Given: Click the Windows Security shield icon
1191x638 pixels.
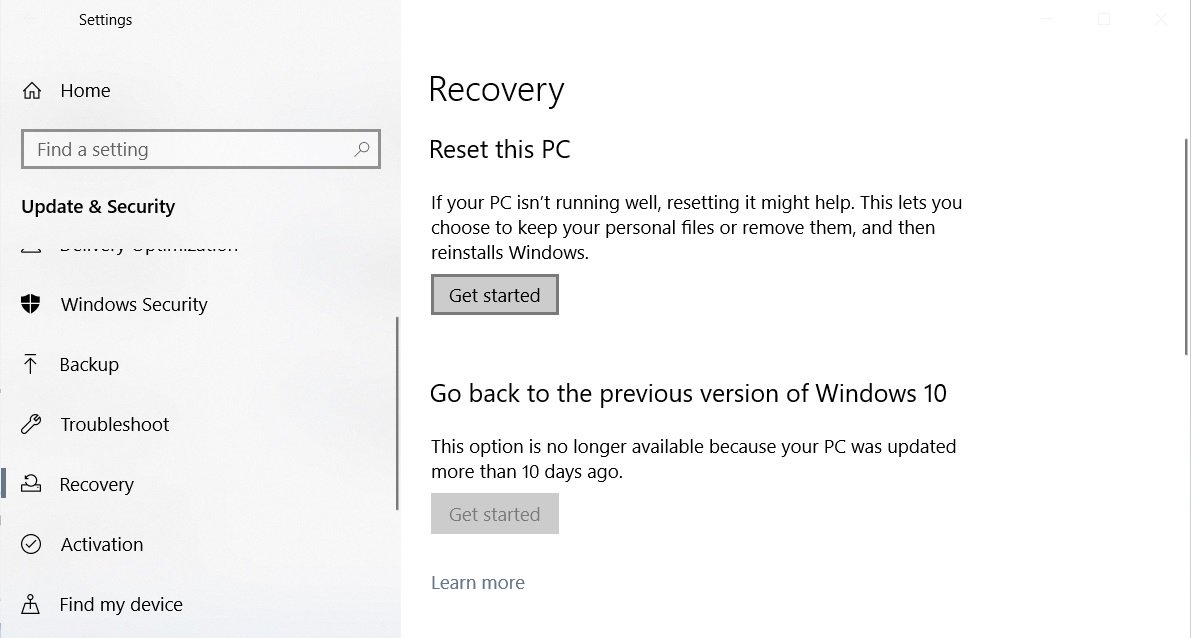Looking at the screenshot, I should point(31,305).
